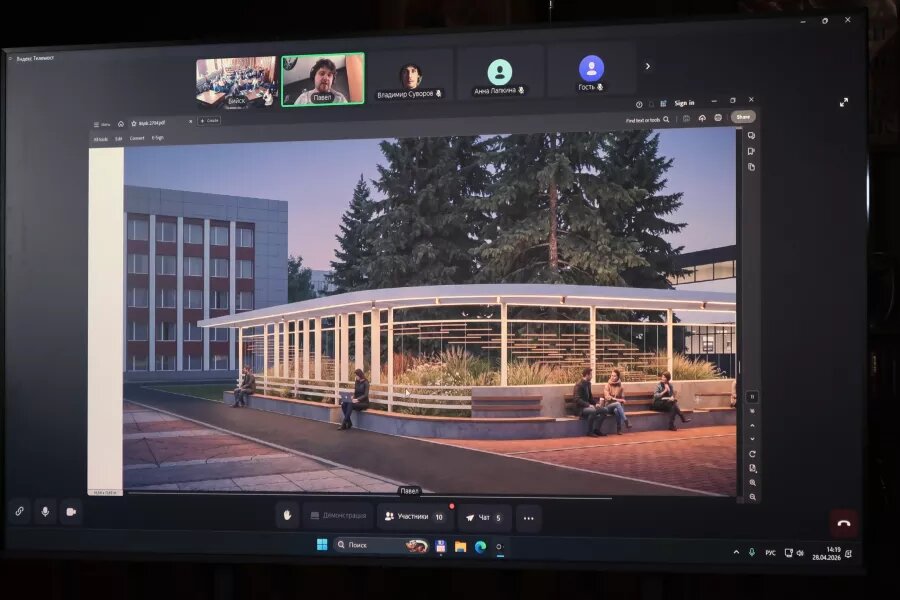The image size is (900, 600).
Task: Open the Convert menu in the PDF viewer
Action: (137, 138)
